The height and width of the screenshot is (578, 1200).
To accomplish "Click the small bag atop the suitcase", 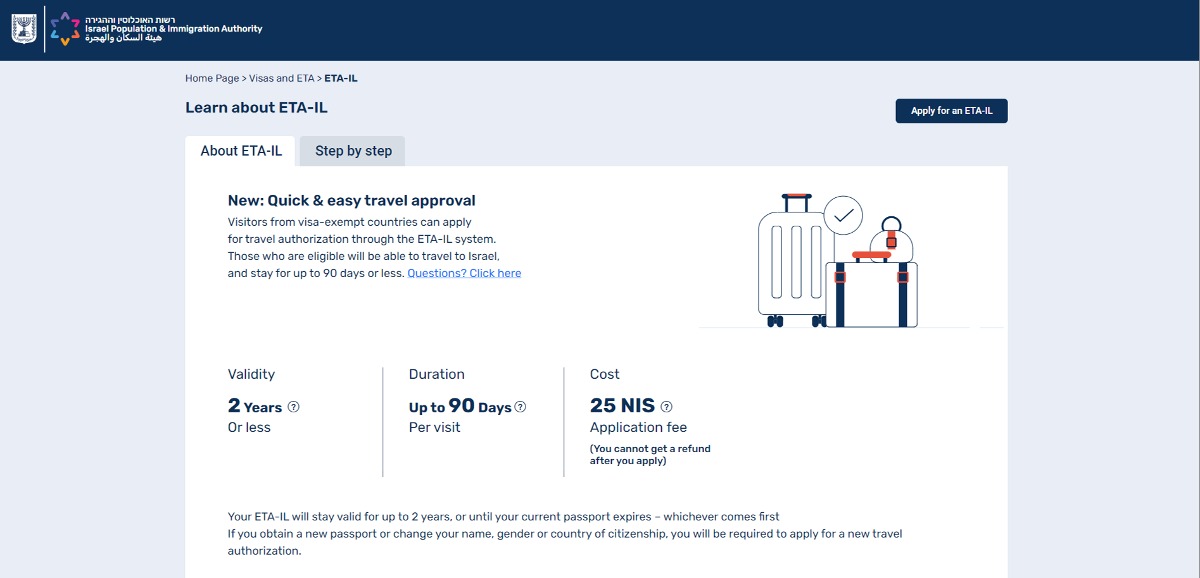I will [x=890, y=237].
